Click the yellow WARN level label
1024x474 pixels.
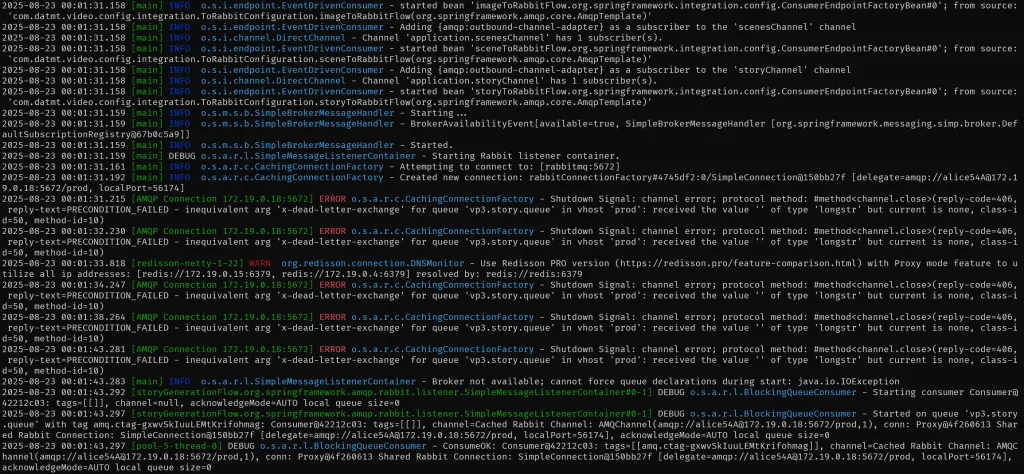(x=260, y=263)
